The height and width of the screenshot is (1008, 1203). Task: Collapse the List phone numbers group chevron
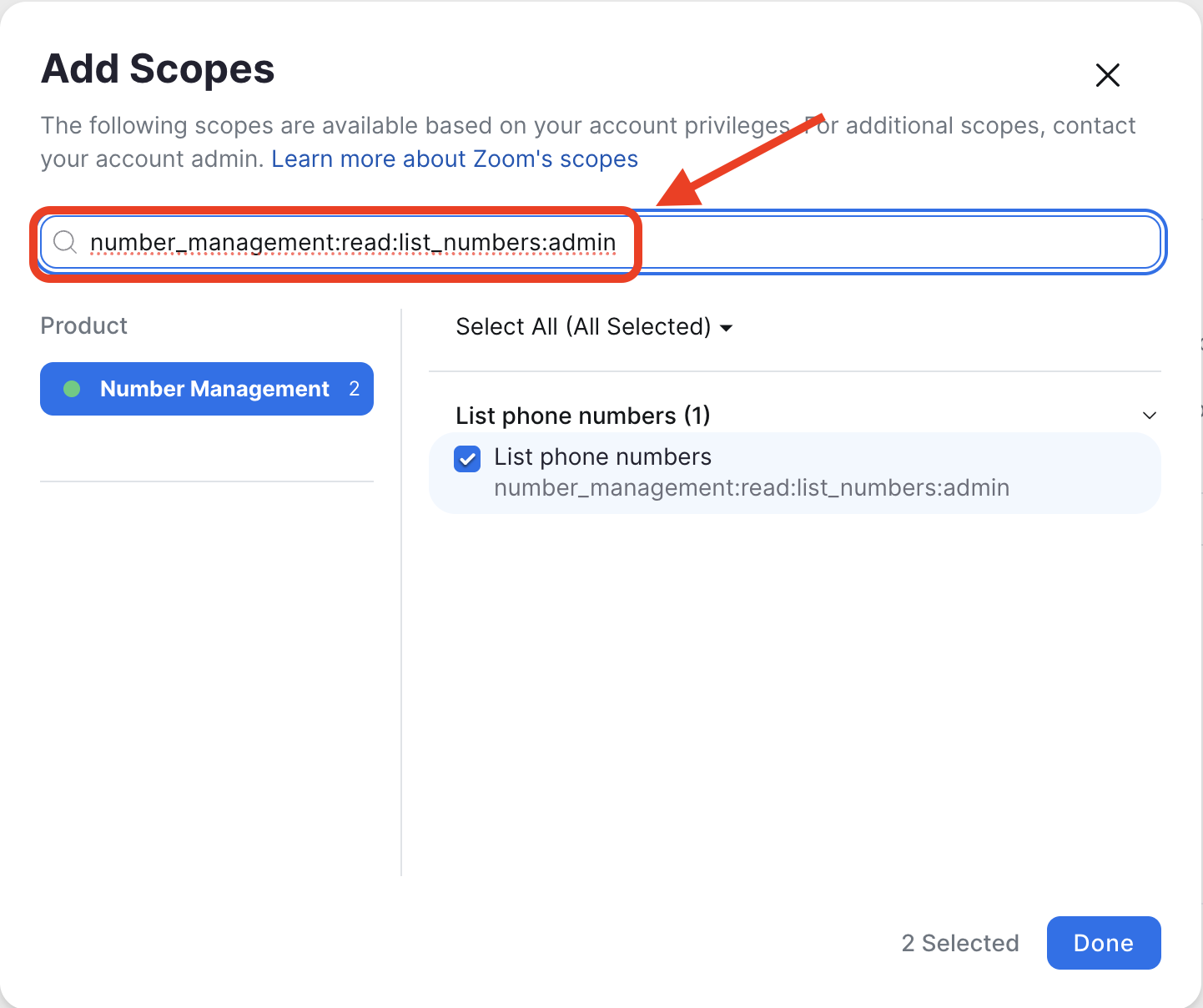pos(1149,416)
